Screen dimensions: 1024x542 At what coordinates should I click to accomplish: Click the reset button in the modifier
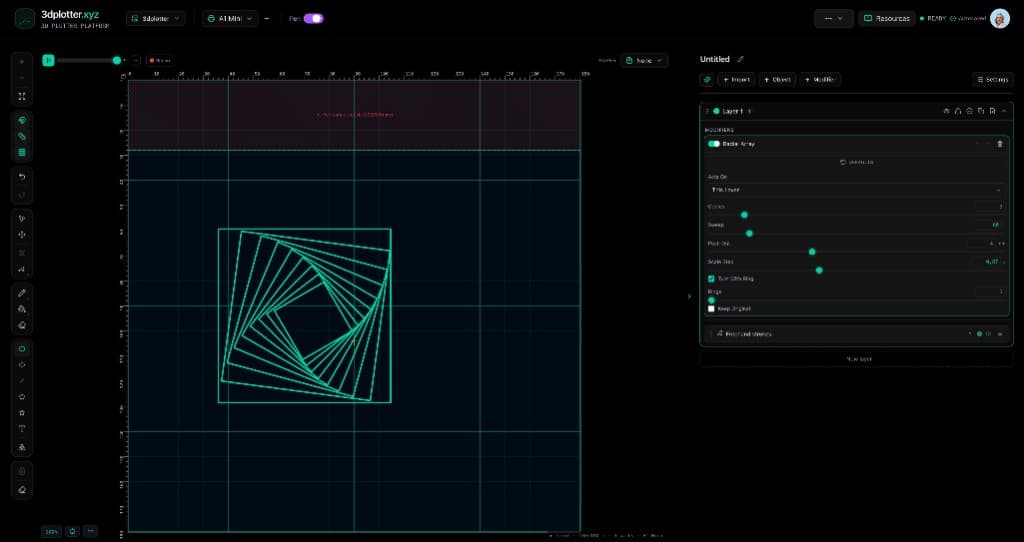856,162
